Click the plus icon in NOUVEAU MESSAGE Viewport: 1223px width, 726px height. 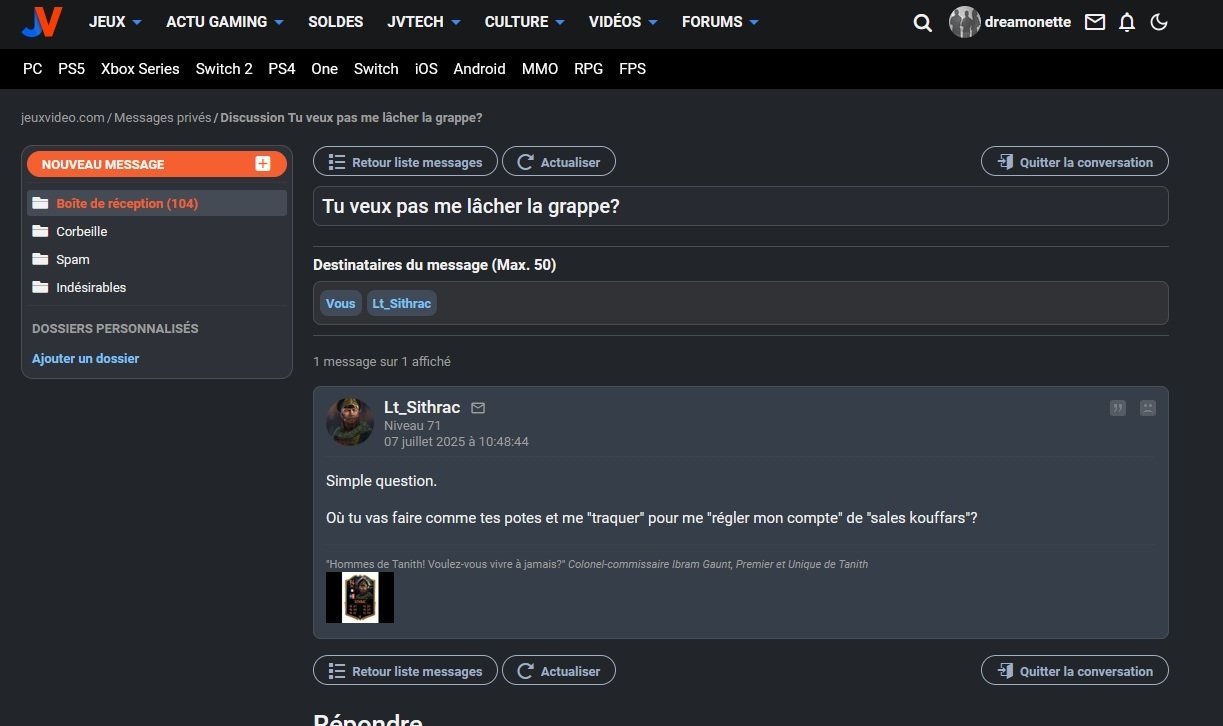coord(263,164)
